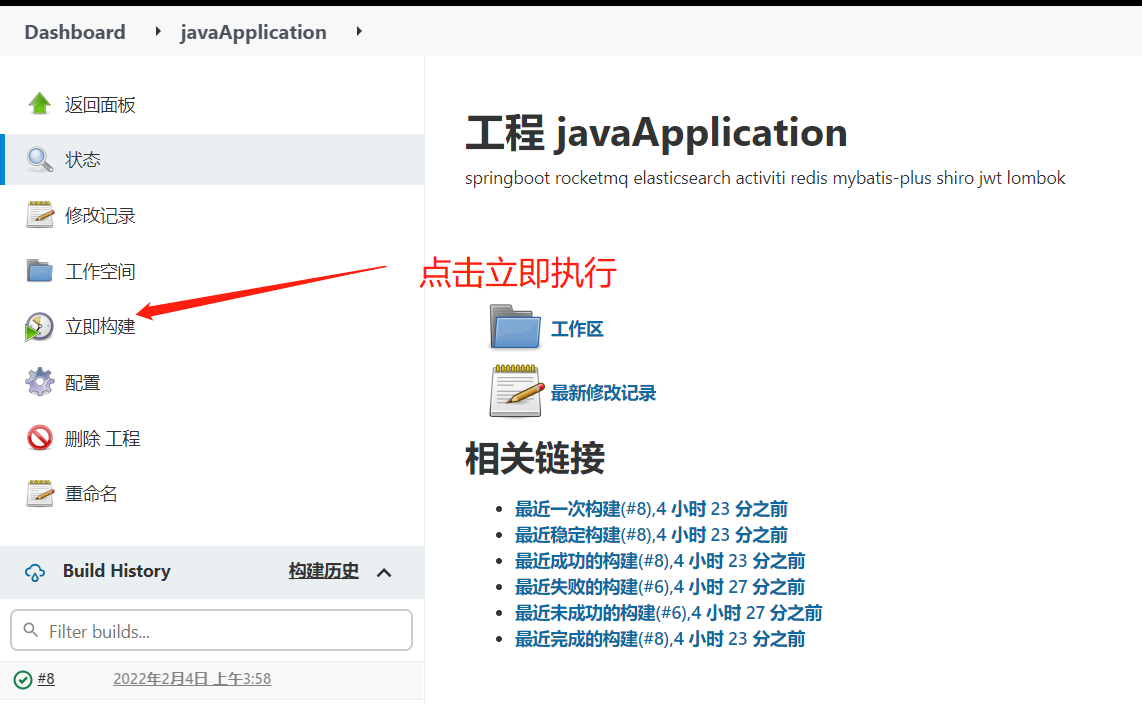Open the 最近成功的构建(#8) link
Viewport: 1142px width, 704px height.
coord(660,561)
